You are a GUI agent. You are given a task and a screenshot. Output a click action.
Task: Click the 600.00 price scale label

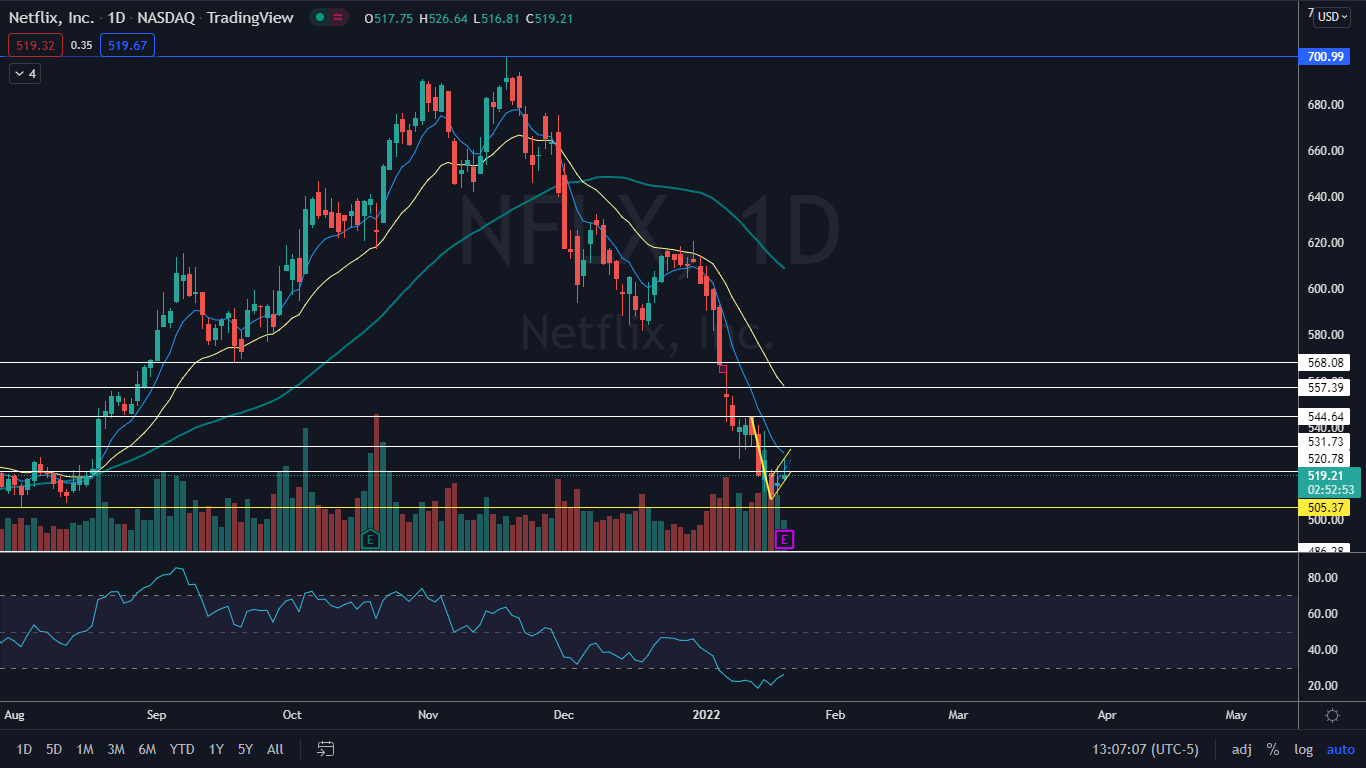(1325, 289)
